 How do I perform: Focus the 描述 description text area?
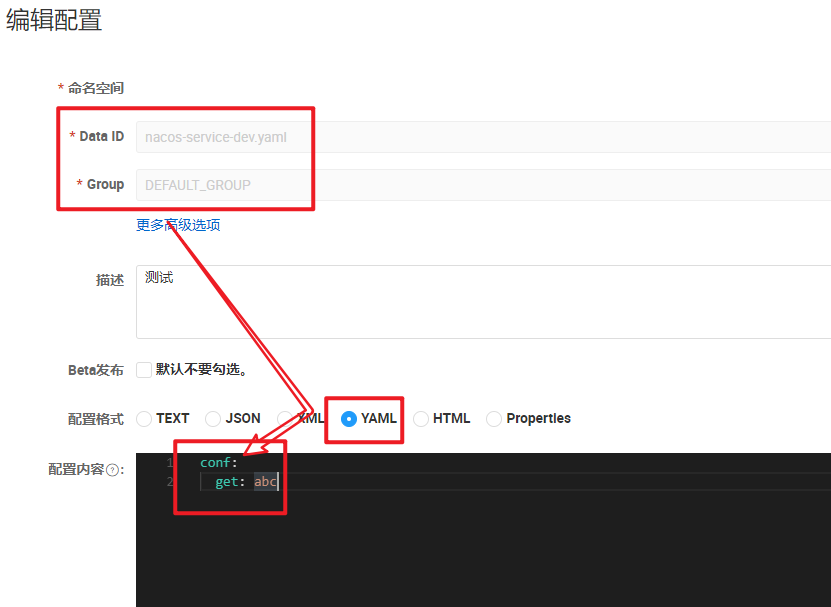coord(480,302)
